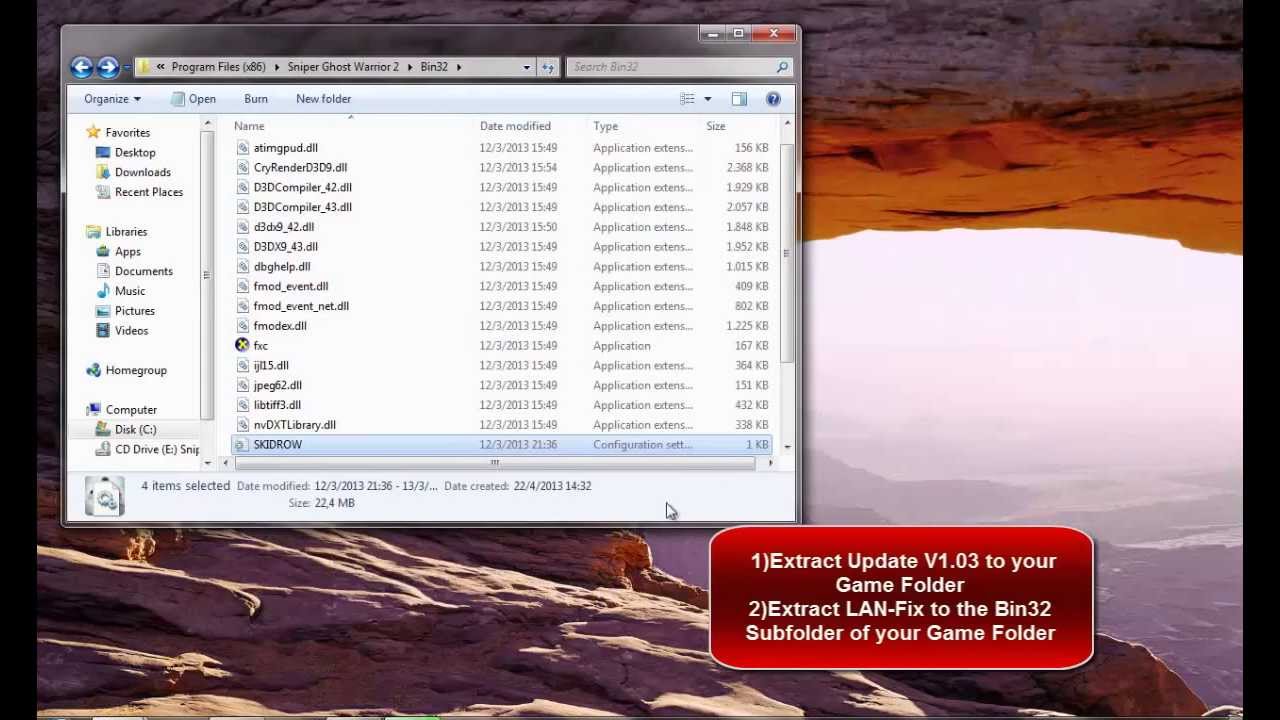Screen dimensions: 1280x720
Task: Expand the arrow after Sniper Ghost Warrior 2
Action: tap(410, 67)
